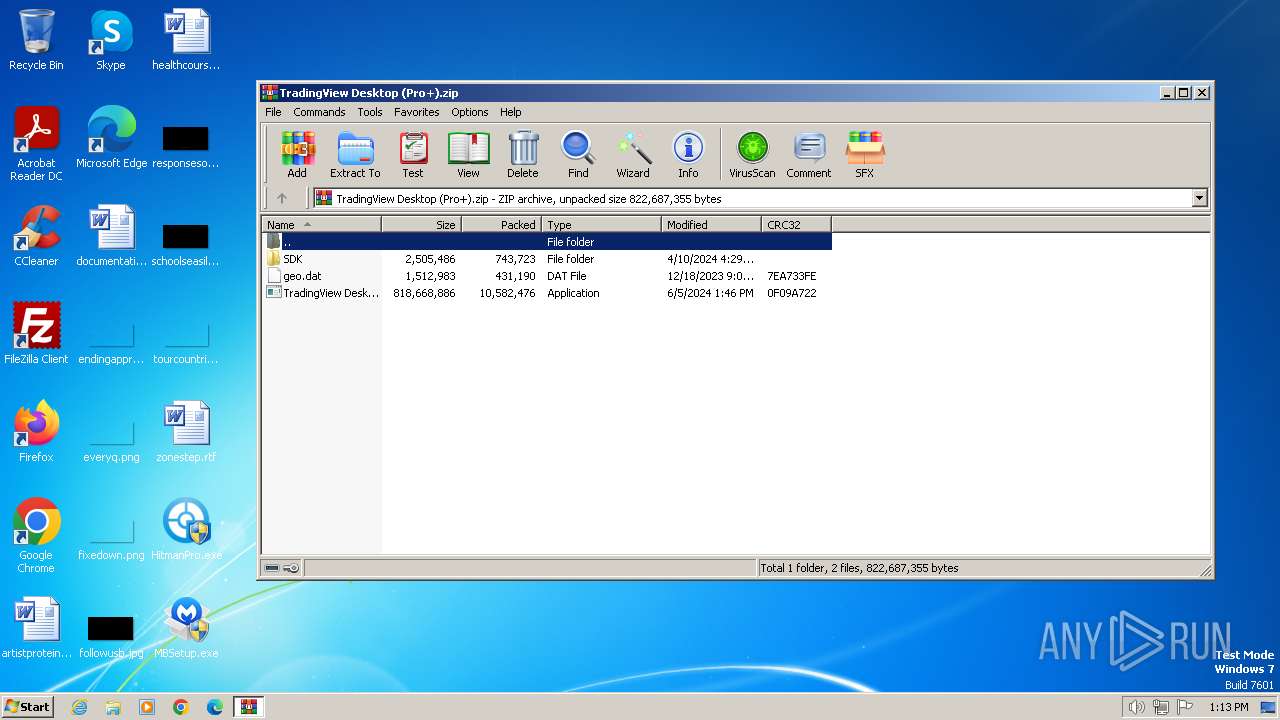Sort by Type column header

[x=601, y=225]
